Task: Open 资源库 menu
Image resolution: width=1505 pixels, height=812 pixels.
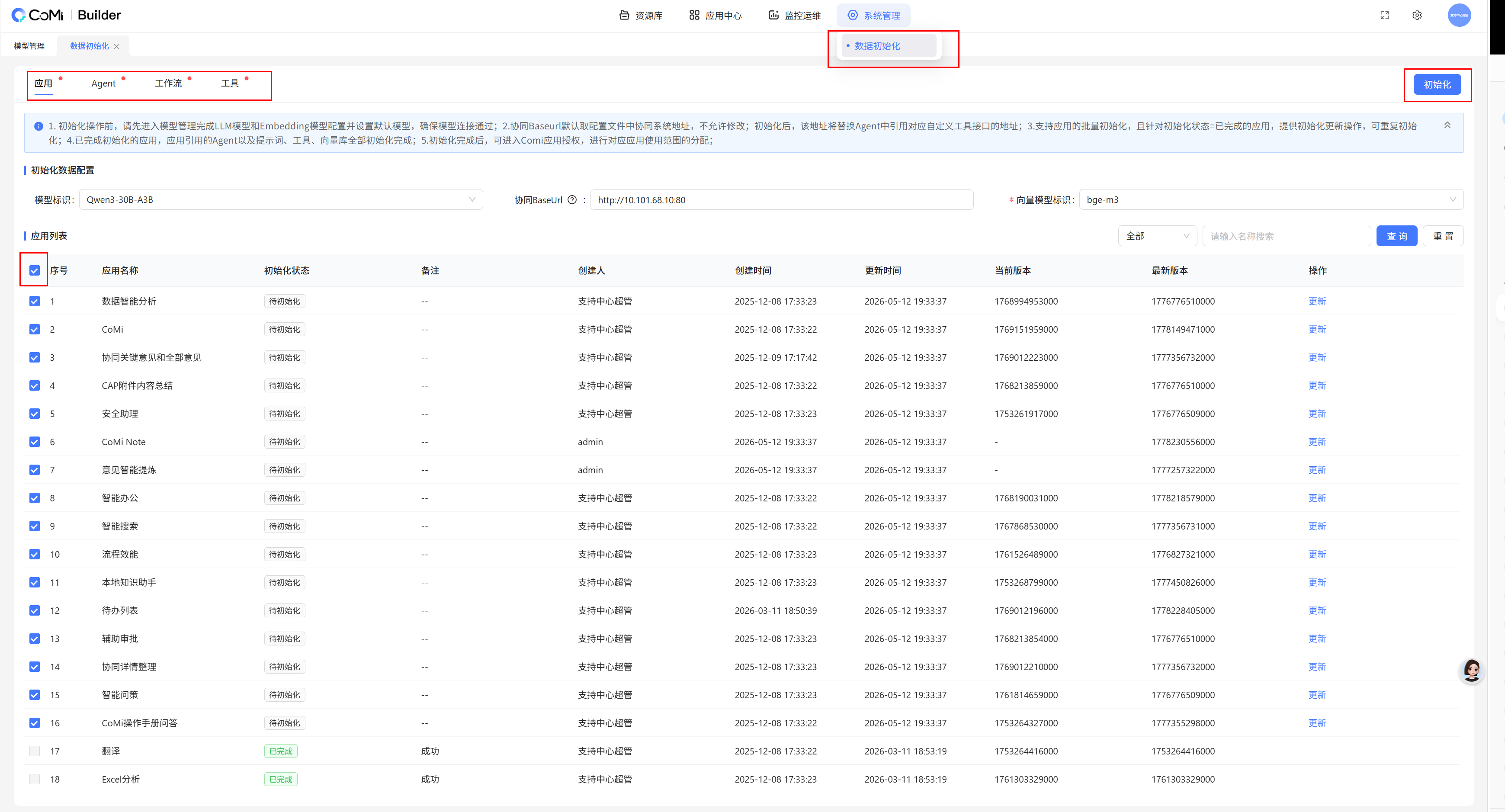Action: click(640, 15)
